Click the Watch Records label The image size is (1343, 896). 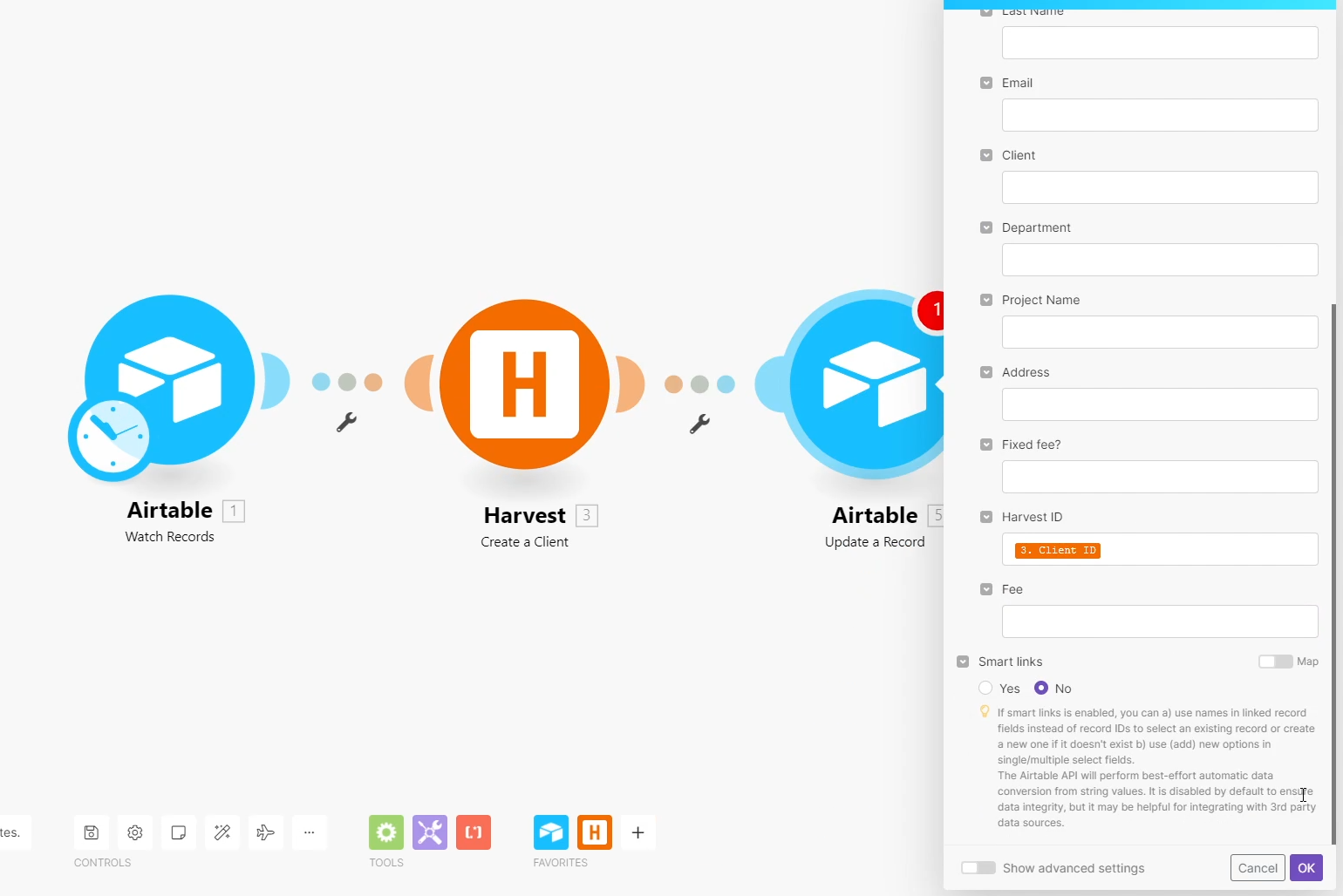[x=170, y=537]
